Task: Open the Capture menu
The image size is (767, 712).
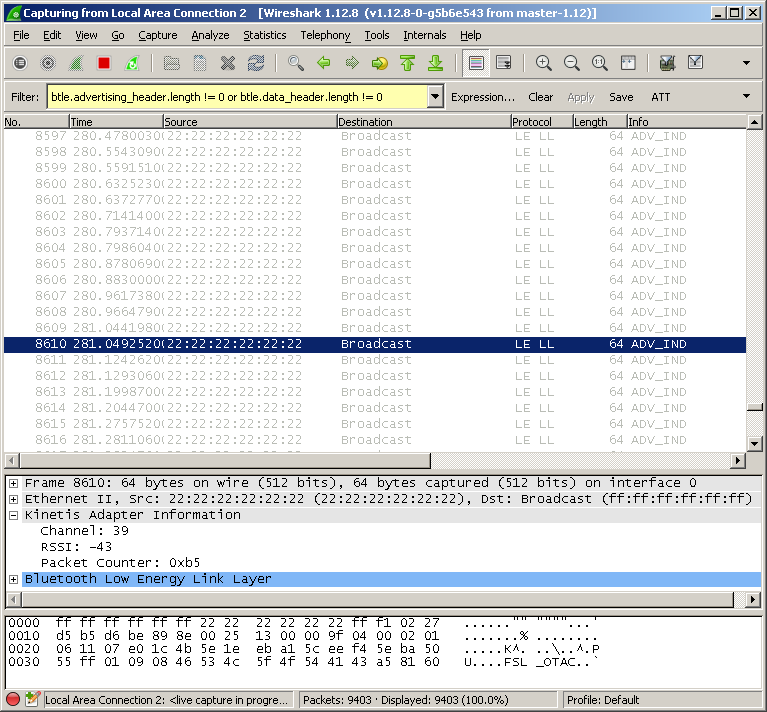Action: (x=158, y=35)
